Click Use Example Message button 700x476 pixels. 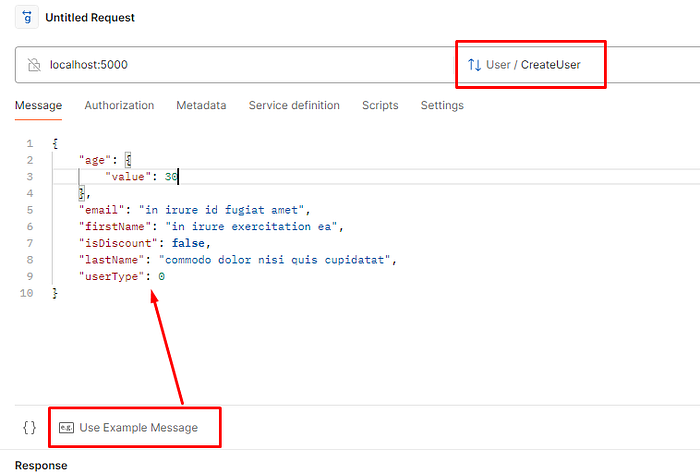click(129, 427)
